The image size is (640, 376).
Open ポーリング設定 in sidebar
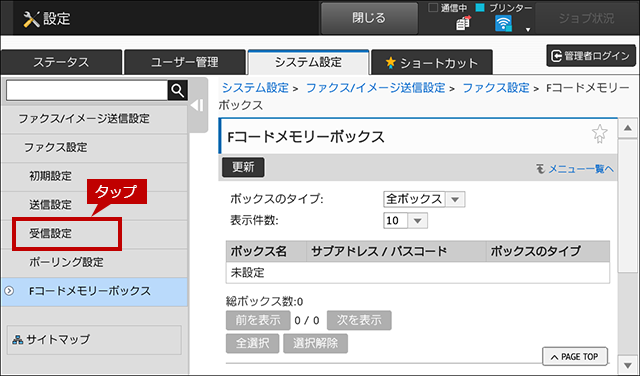coord(94,262)
